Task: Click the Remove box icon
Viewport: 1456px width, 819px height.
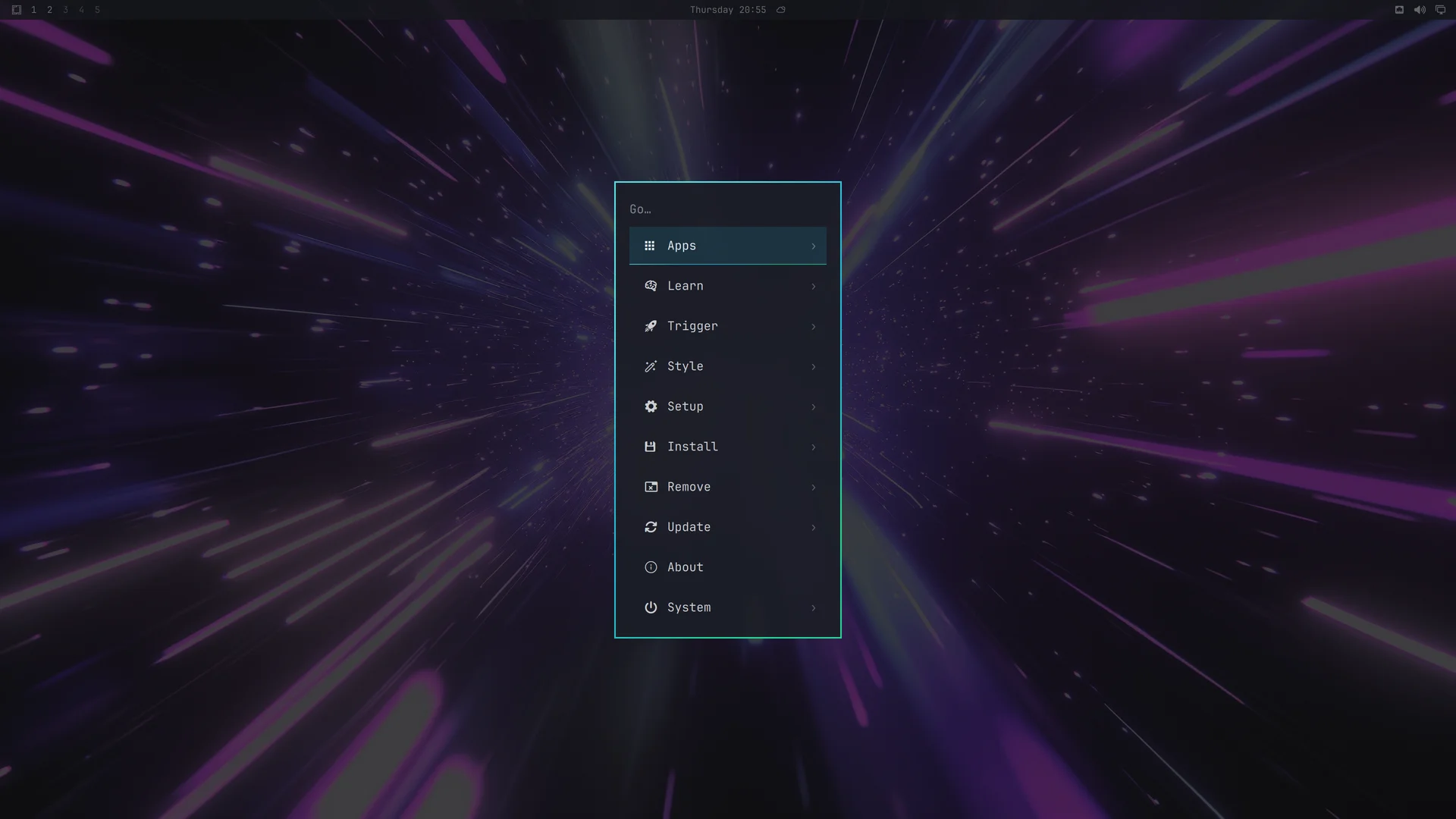Action: coord(651,487)
